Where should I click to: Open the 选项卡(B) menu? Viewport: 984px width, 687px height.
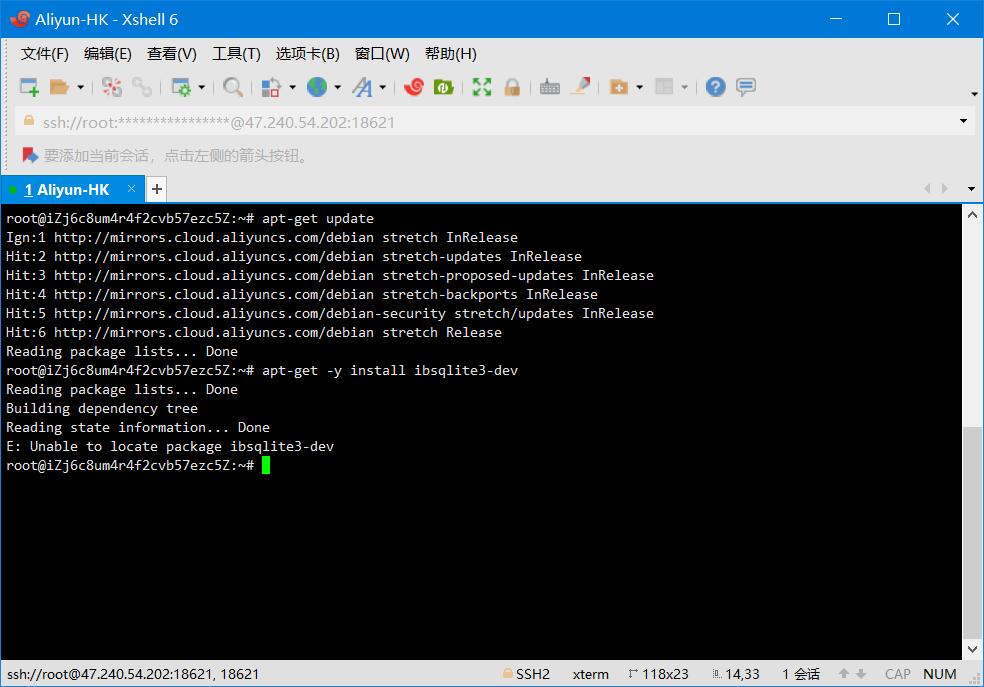pyautogui.click(x=308, y=54)
